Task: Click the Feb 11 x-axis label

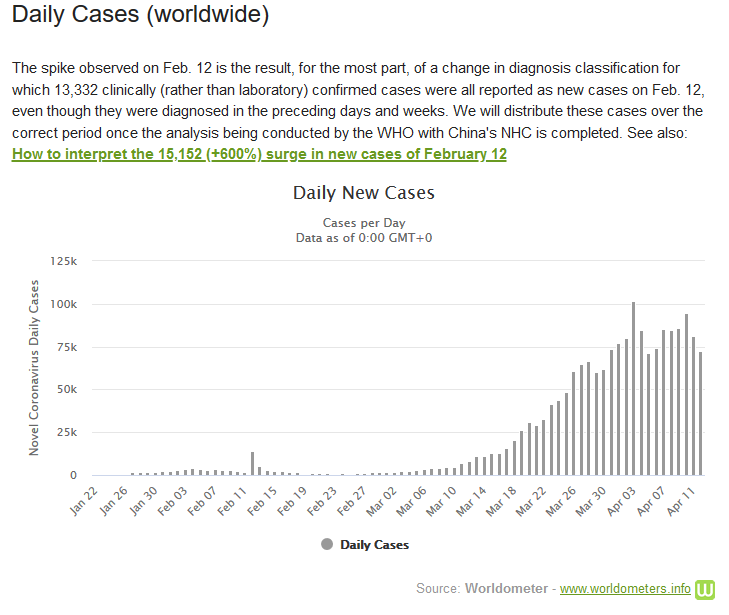Action: [234, 502]
